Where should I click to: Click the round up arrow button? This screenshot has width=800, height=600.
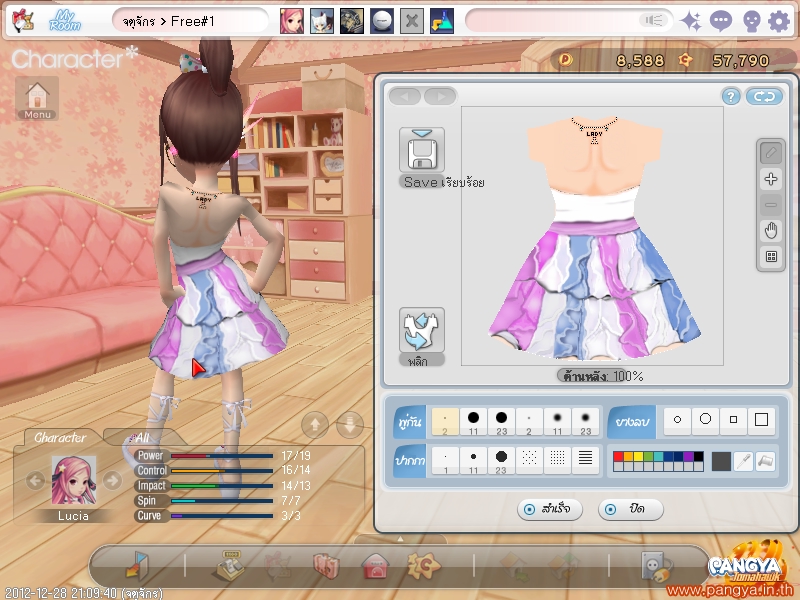tap(315, 424)
